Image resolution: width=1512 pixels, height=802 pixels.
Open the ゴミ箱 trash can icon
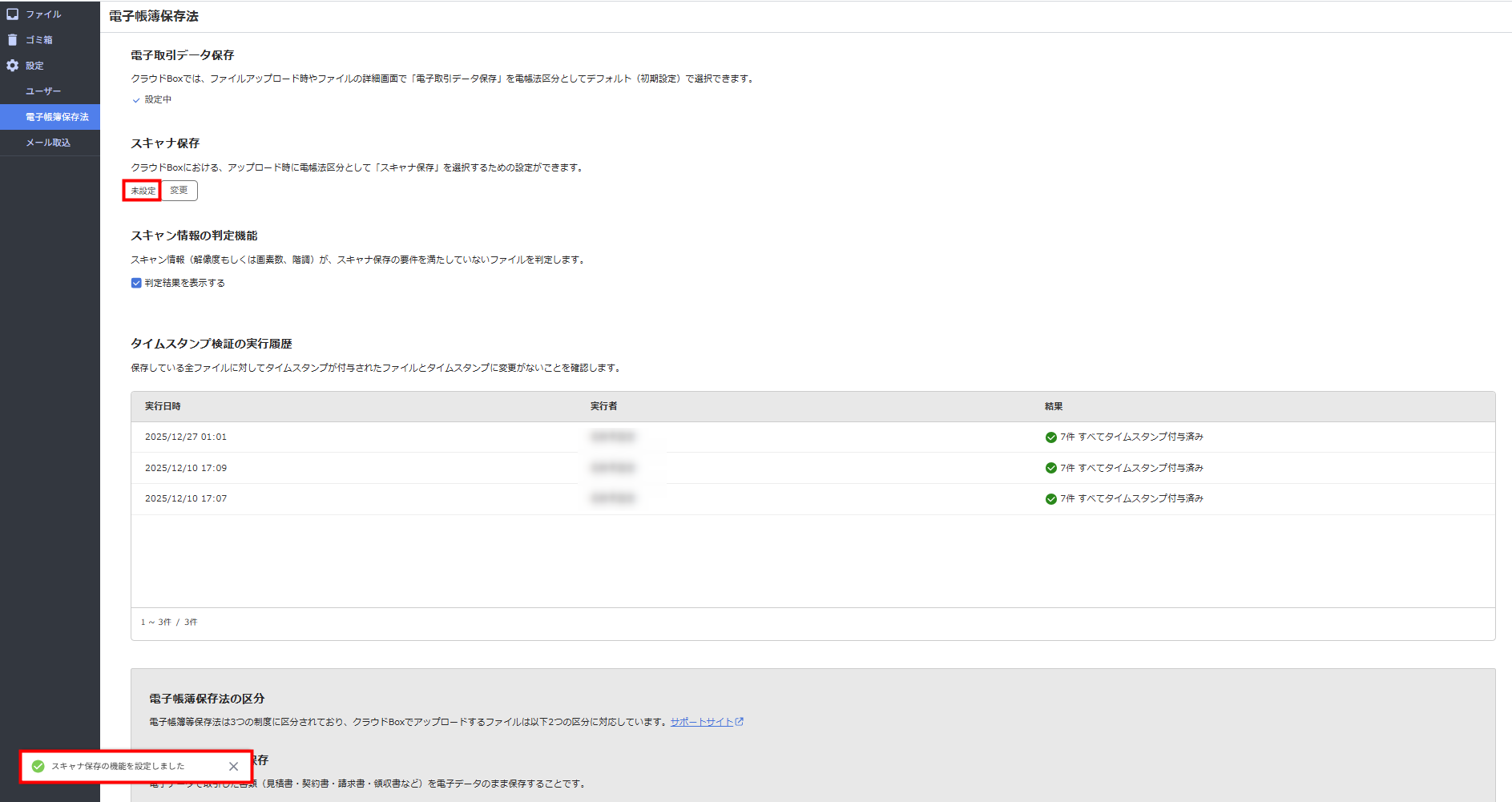(x=13, y=40)
